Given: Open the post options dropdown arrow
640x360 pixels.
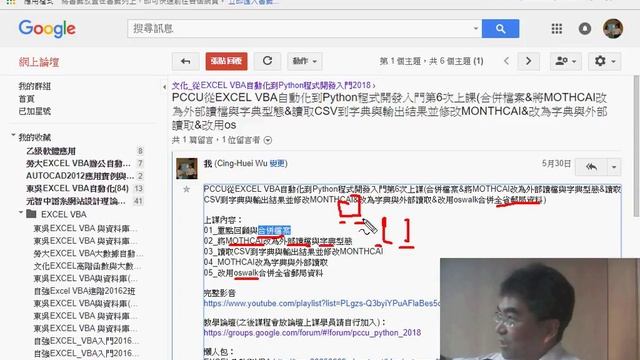Looking at the screenshot, I should coord(614,167).
